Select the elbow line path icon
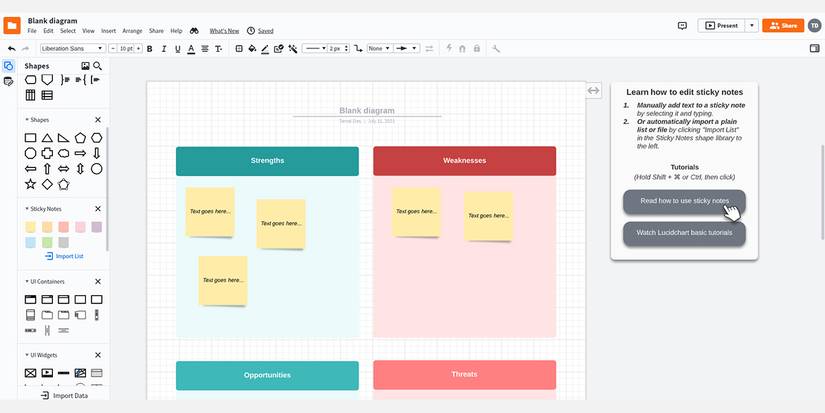 pos(358,48)
